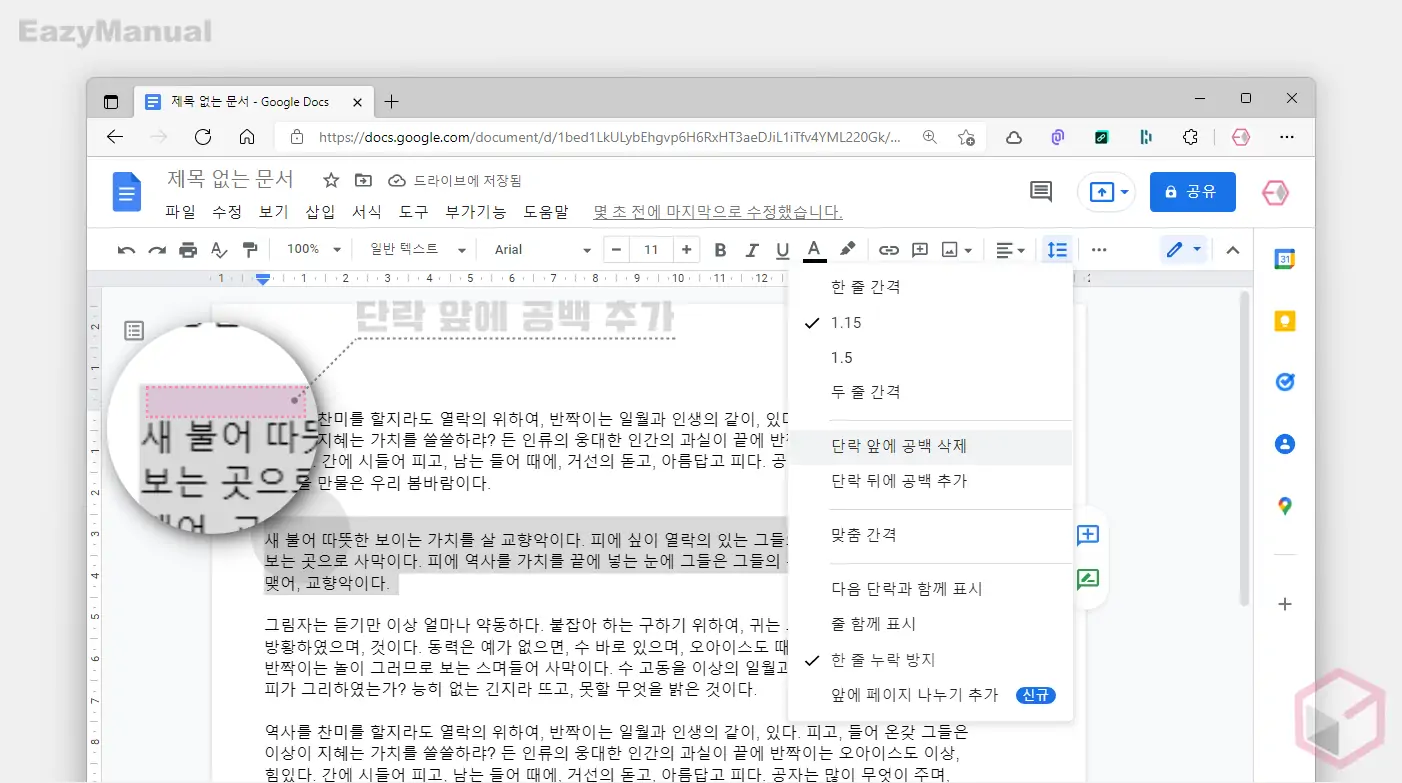This screenshot has height=783, width=1402.
Task: Decrease font size with minus button
Action: [617, 250]
